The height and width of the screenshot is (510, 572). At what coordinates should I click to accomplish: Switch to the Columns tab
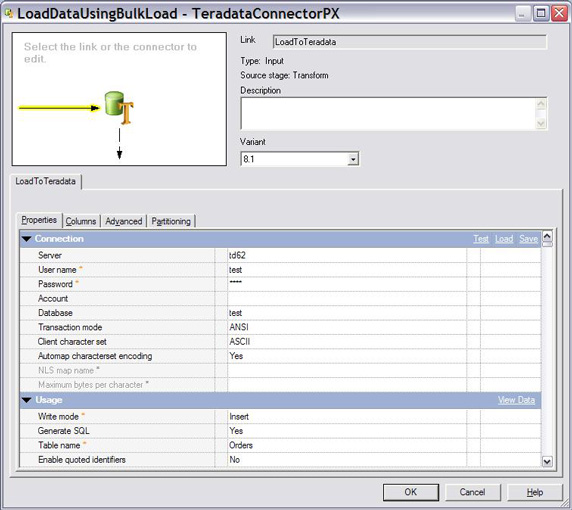tap(81, 221)
